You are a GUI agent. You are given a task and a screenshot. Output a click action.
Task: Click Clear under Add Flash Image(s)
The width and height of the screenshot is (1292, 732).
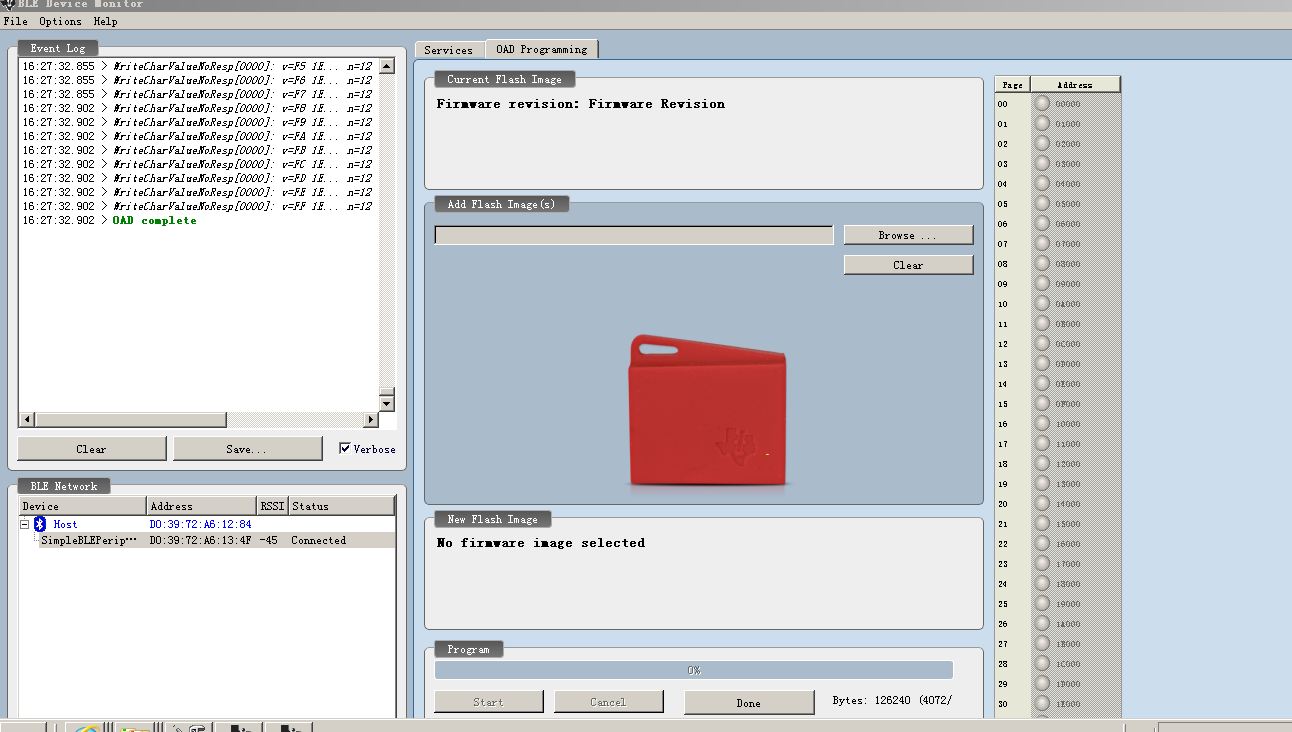pos(908,265)
